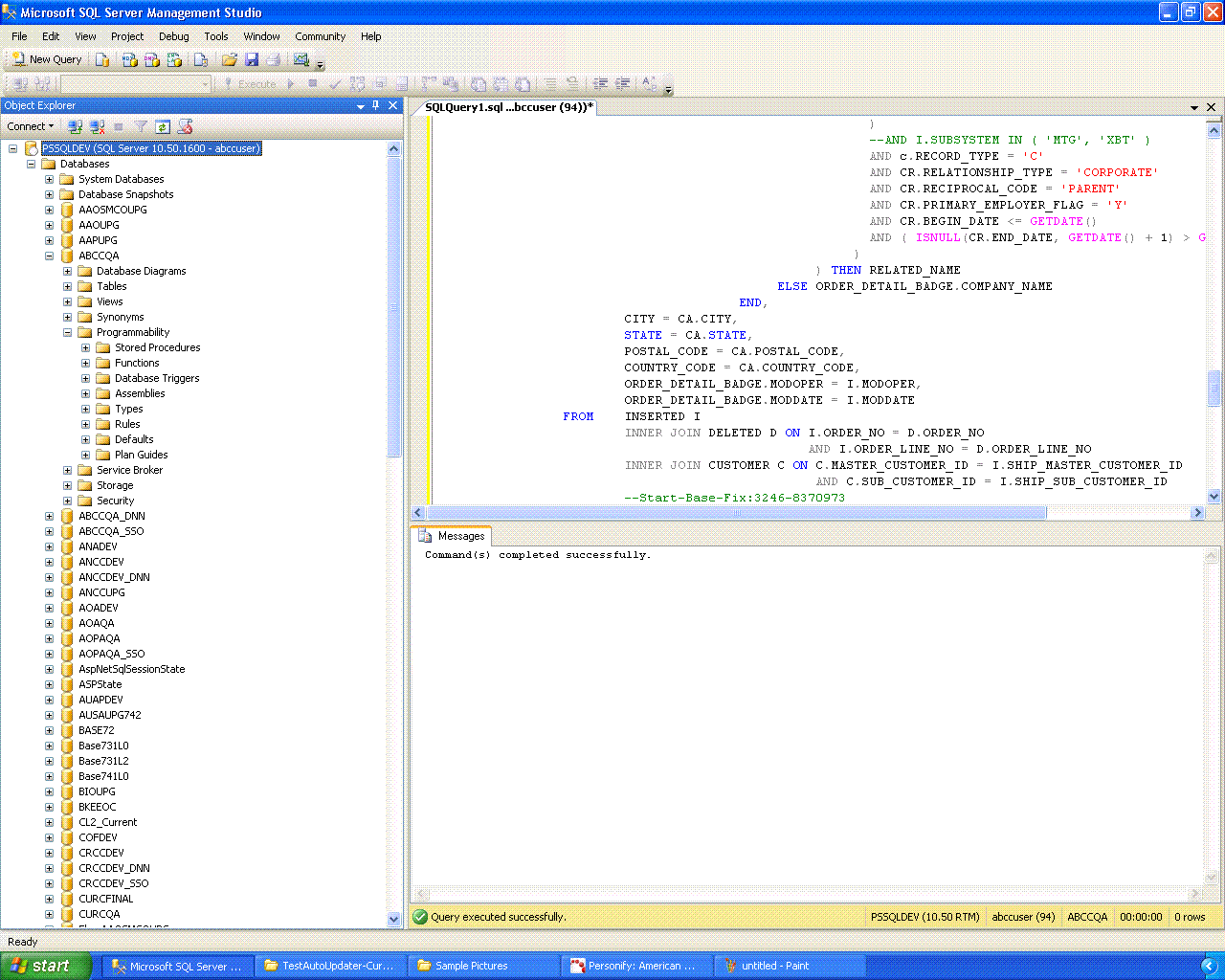The height and width of the screenshot is (980, 1225).
Task: Save the query with the floppy disk icon
Action: tap(252, 59)
